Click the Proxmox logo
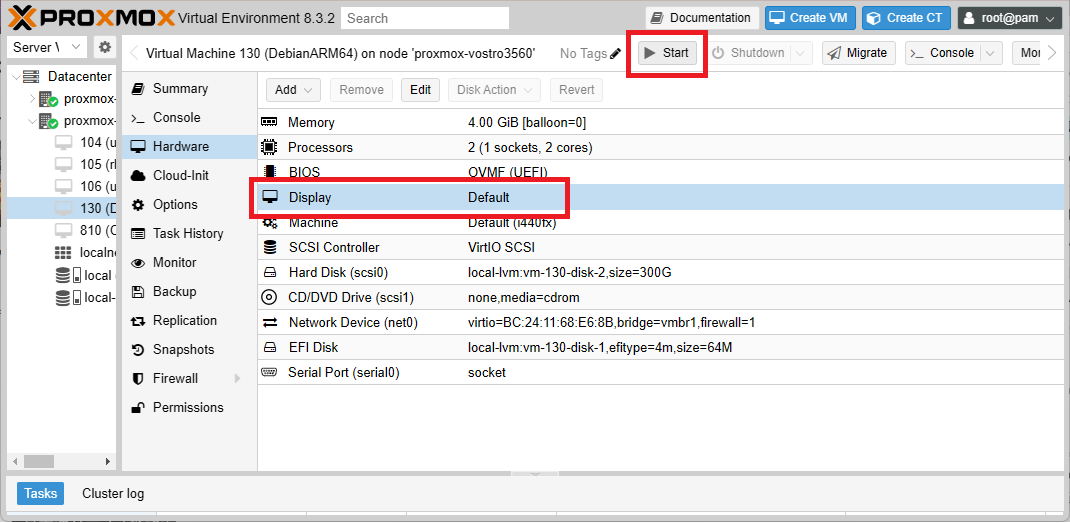1070x523 pixels. (x=93, y=18)
